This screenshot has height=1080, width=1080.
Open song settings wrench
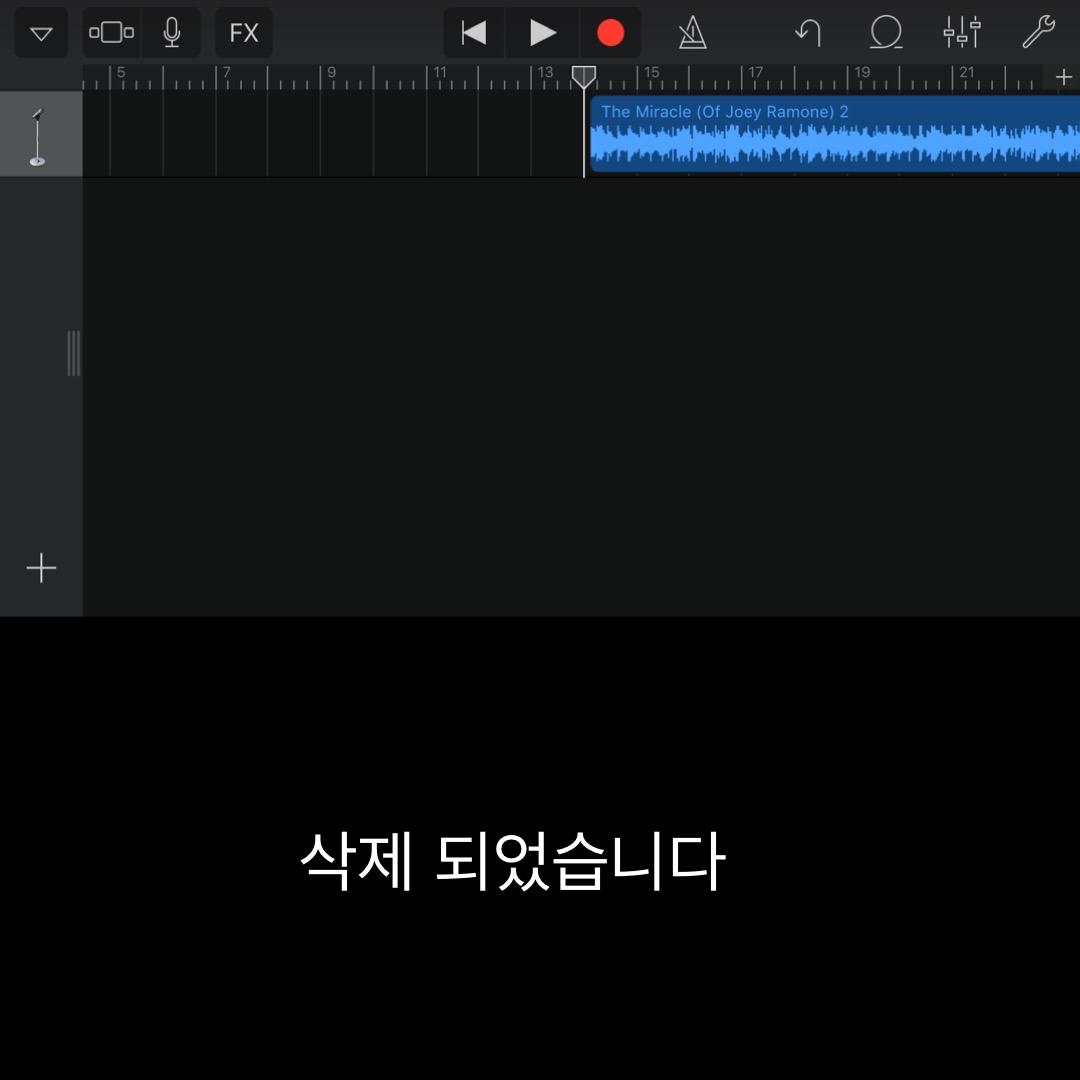[1038, 33]
